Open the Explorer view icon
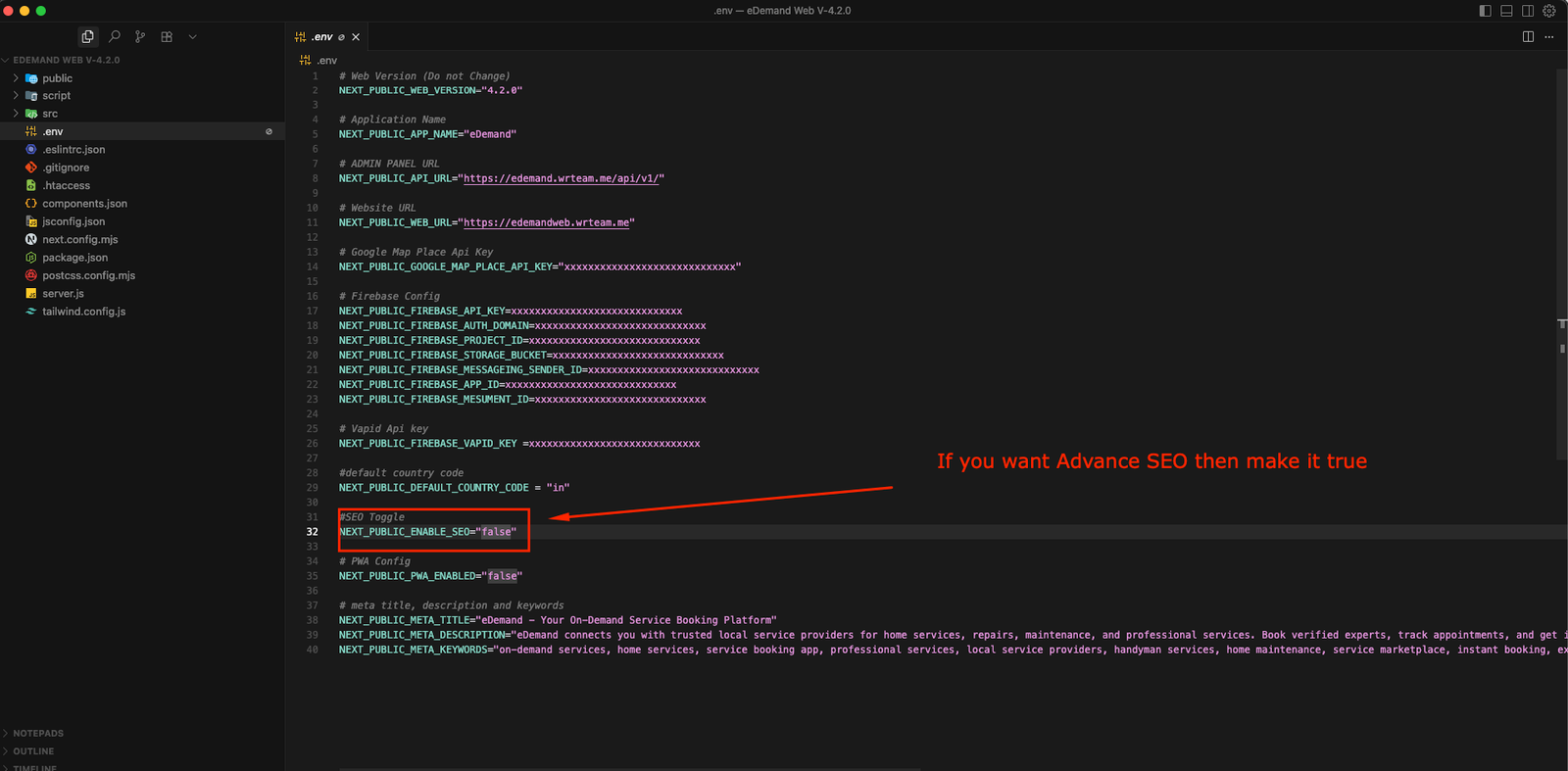The image size is (1568, 771). [x=88, y=36]
